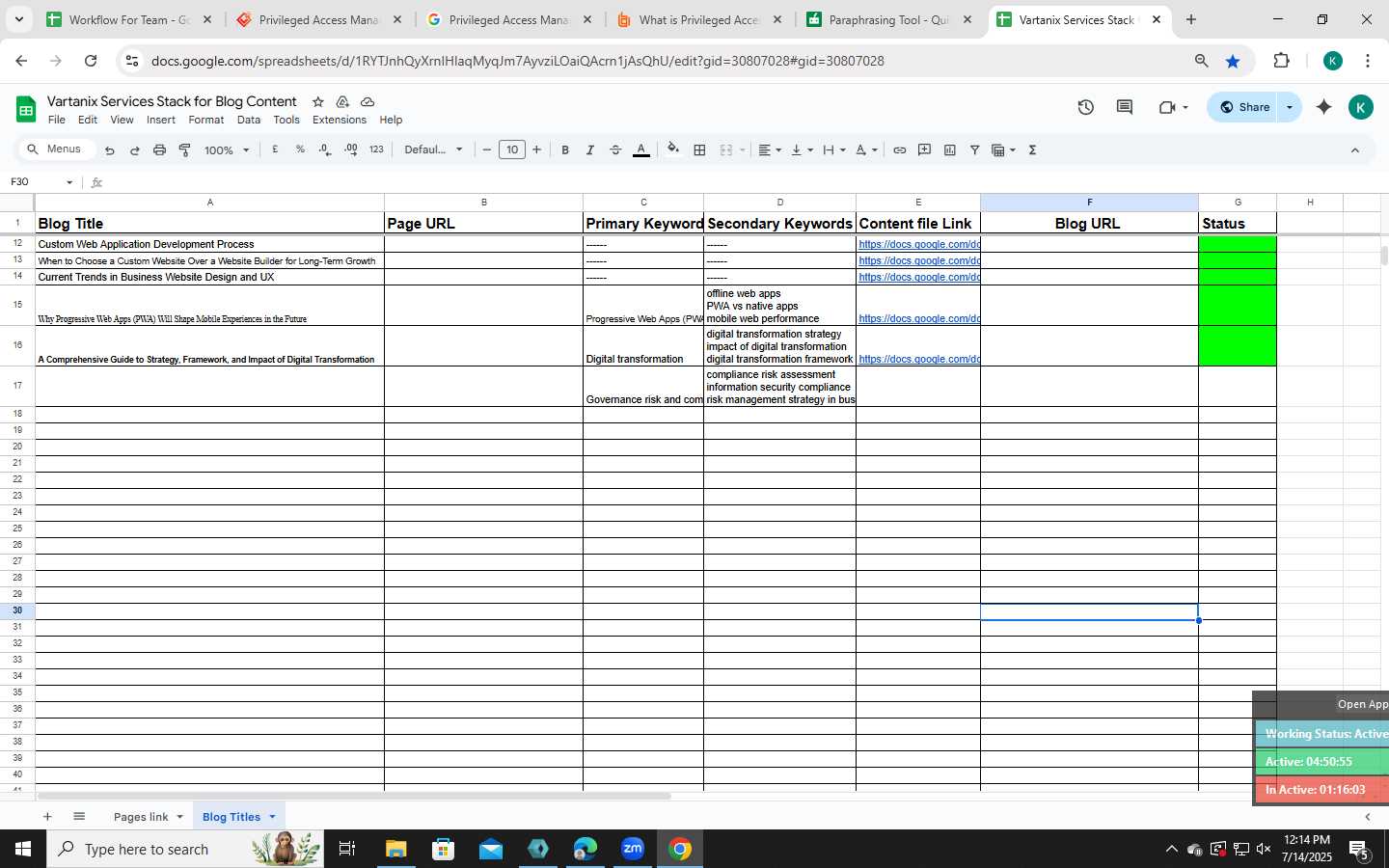Open the fill color picker
This screenshot has height=868, width=1389.
(673, 149)
